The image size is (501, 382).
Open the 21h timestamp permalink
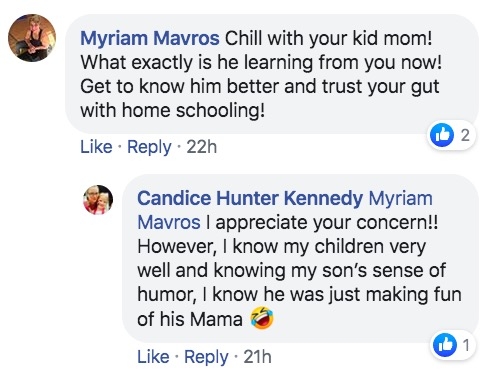coord(257,357)
